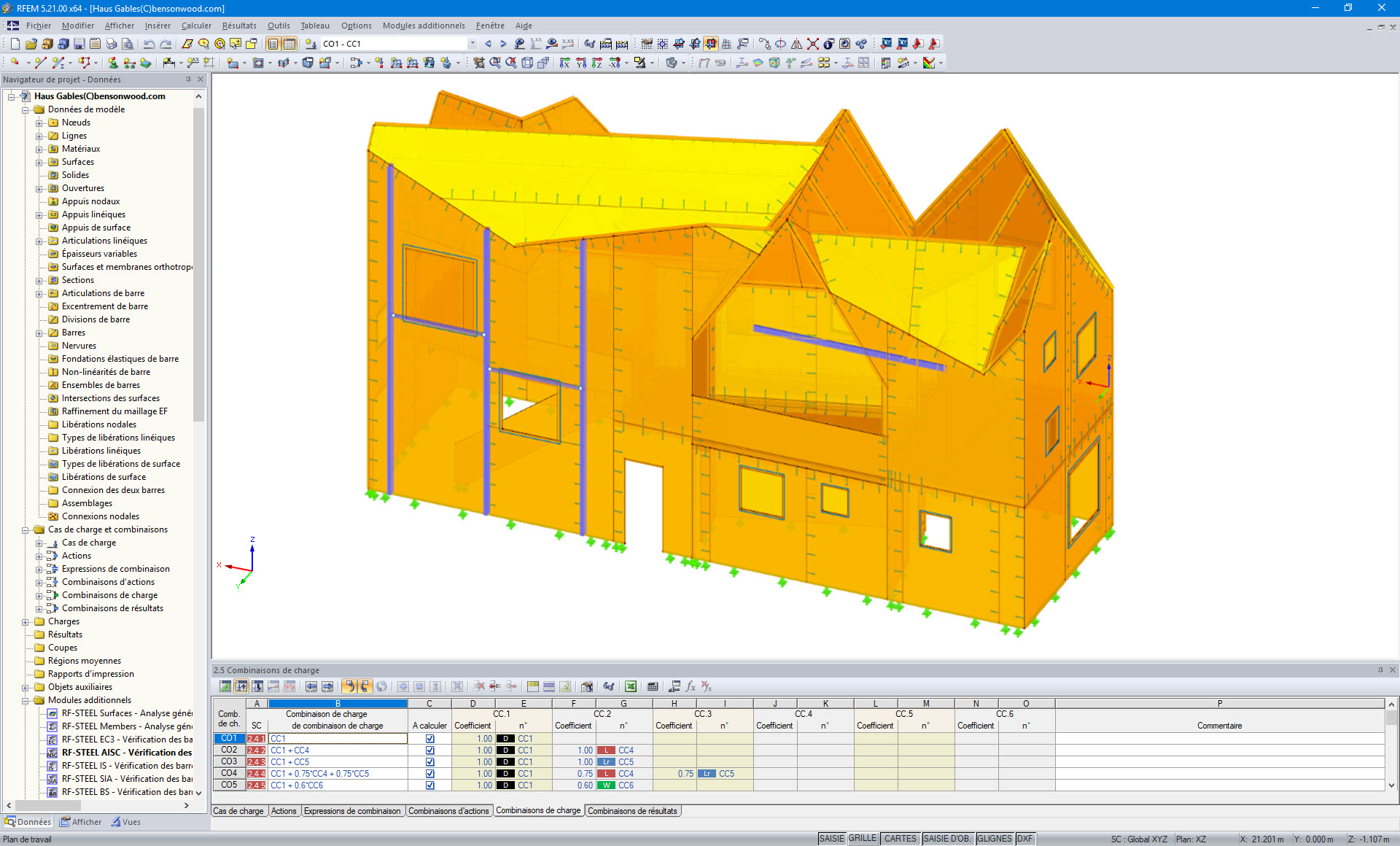This screenshot has width=1400, height=846.
Task: Switch to the Combinaisons de resultats tab
Action: (632, 810)
